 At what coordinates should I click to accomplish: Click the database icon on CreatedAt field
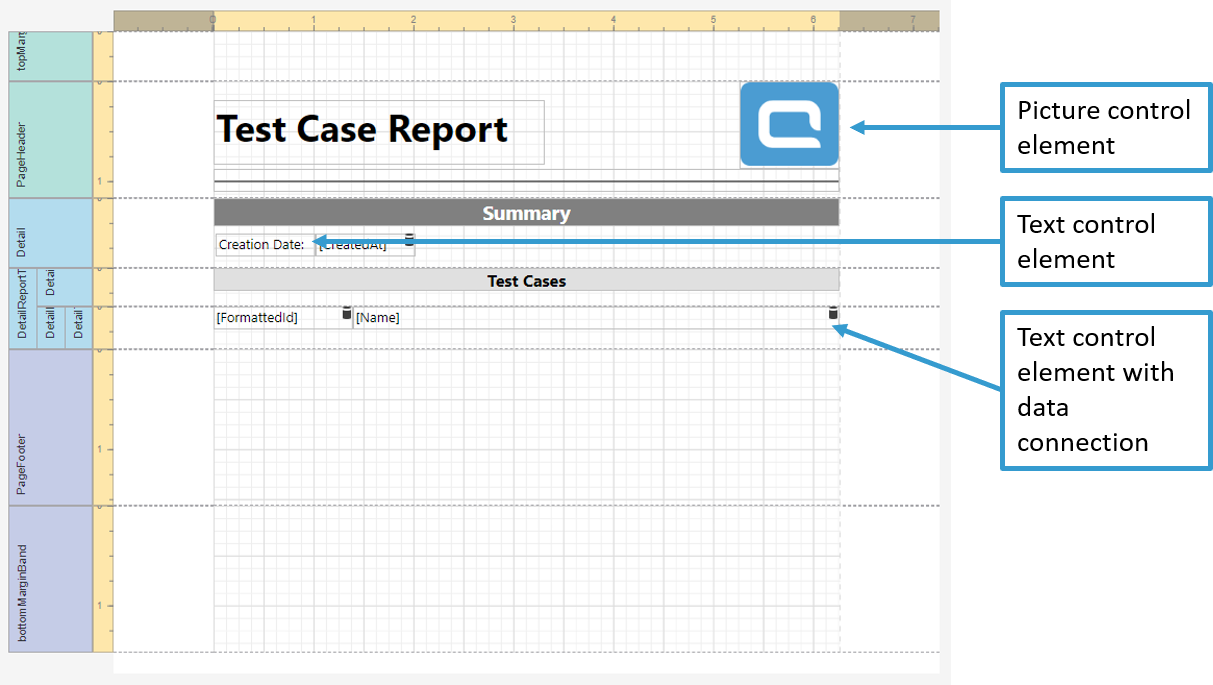pyautogui.click(x=409, y=239)
